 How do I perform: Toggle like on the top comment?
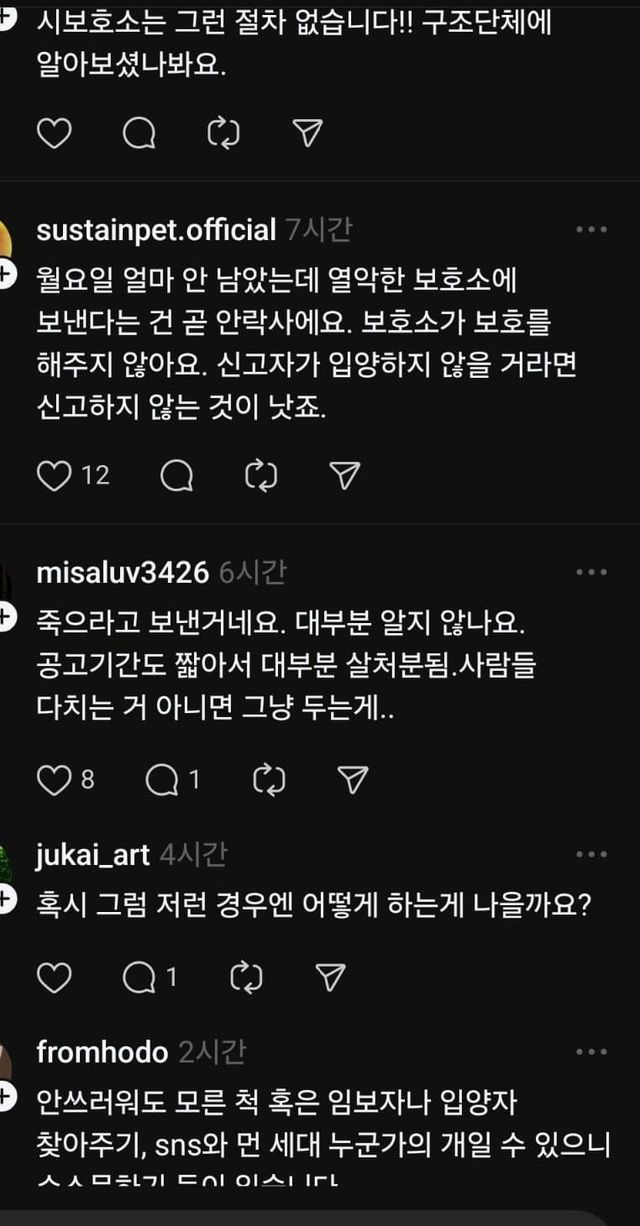pos(54,133)
